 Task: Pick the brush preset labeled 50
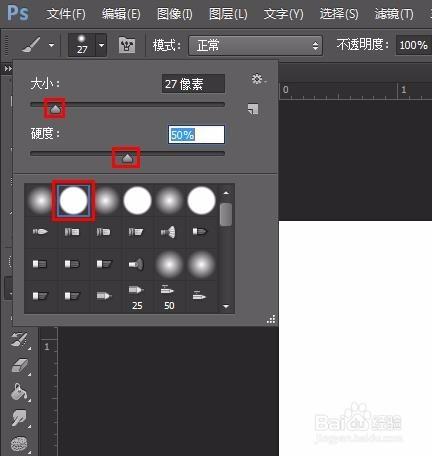pos(168,296)
